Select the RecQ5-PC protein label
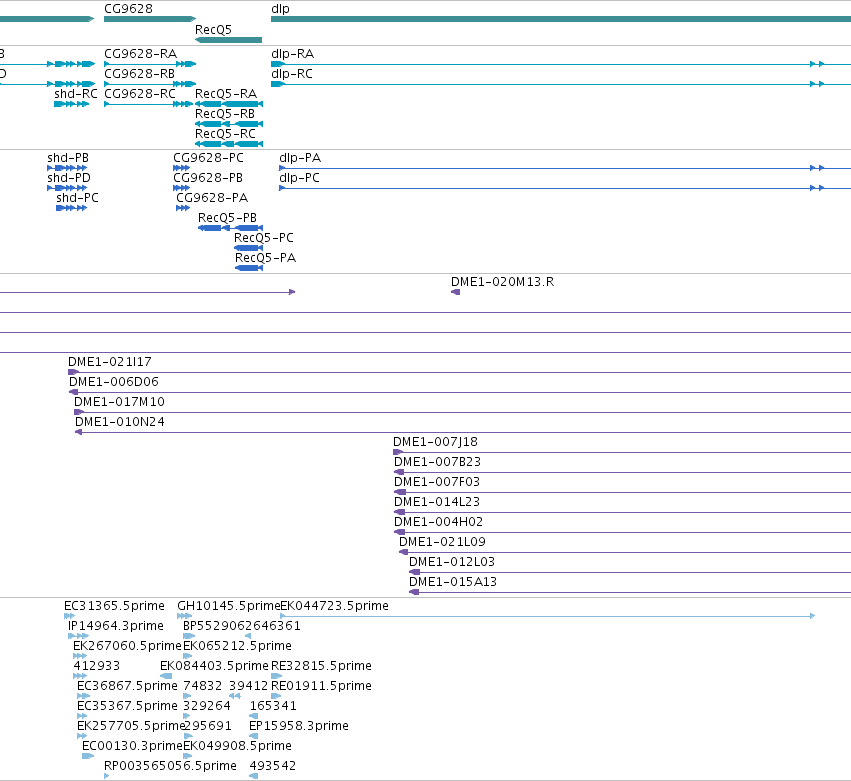Image resolution: width=851 pixels, height=781 pixels. pyautogui.click(x=264, y=238)
